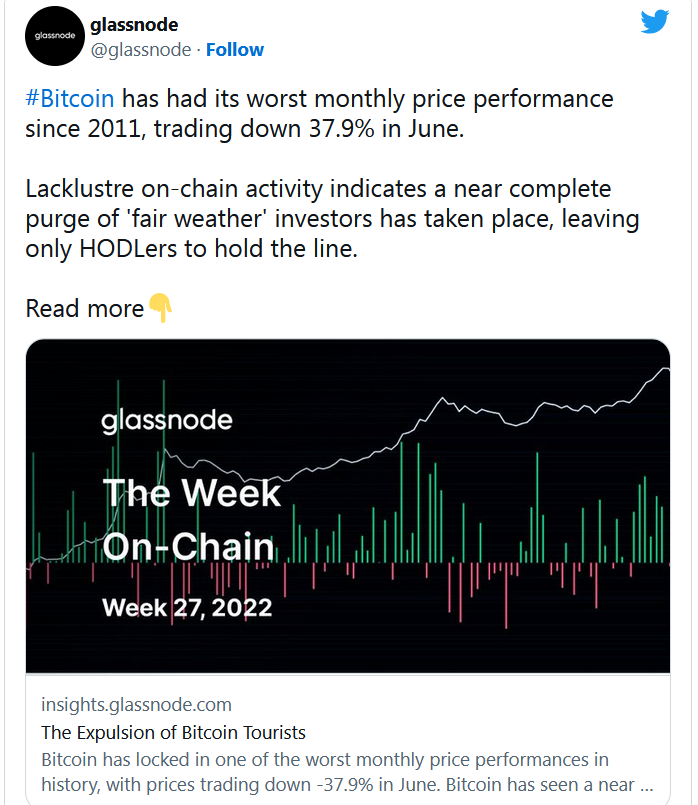Click the Week 27, 2022 caption
Viewport: 698px width, 805px height.
187,608
